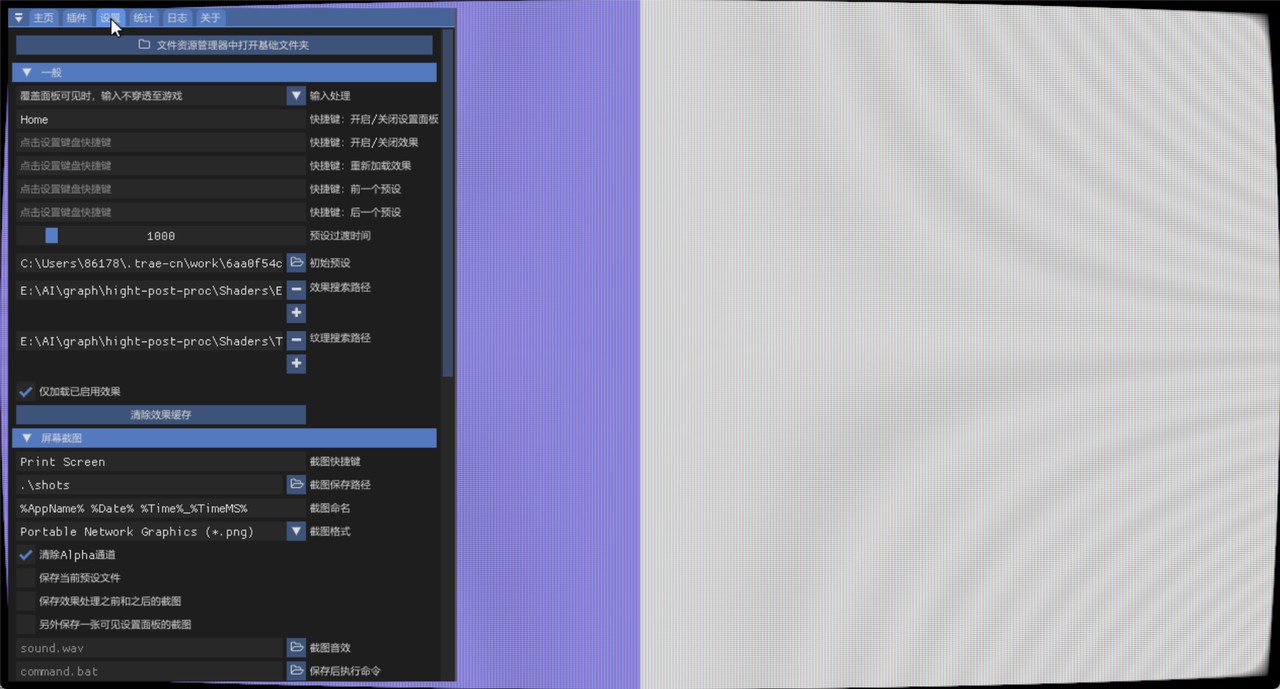
Task: Collapse the overlay window with the title arrow
Action: pos(18,18)
